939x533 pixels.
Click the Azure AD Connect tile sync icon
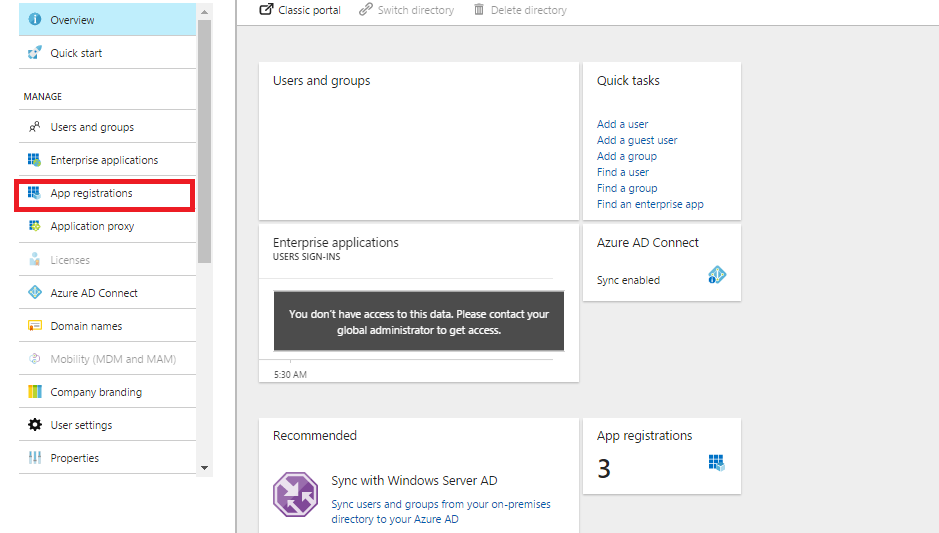pos(717,275)
